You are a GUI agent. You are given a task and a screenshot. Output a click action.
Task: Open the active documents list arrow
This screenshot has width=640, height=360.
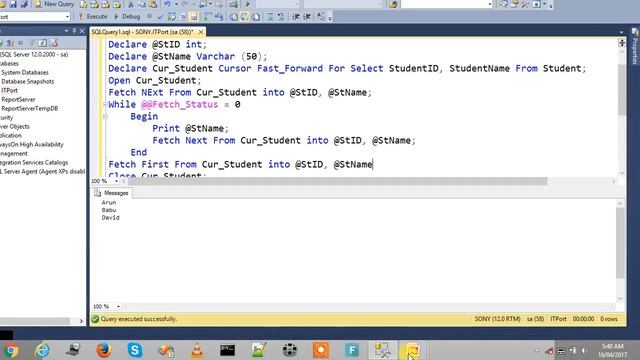(x=621, y=32)
